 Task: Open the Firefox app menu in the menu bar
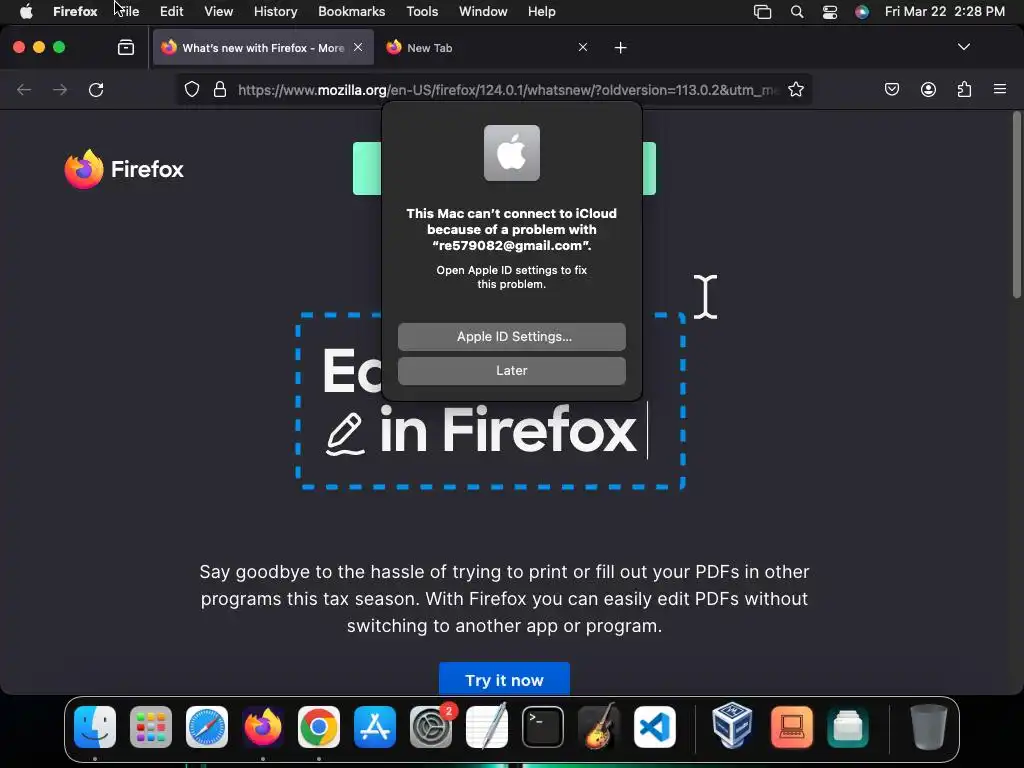click(75, 11)
